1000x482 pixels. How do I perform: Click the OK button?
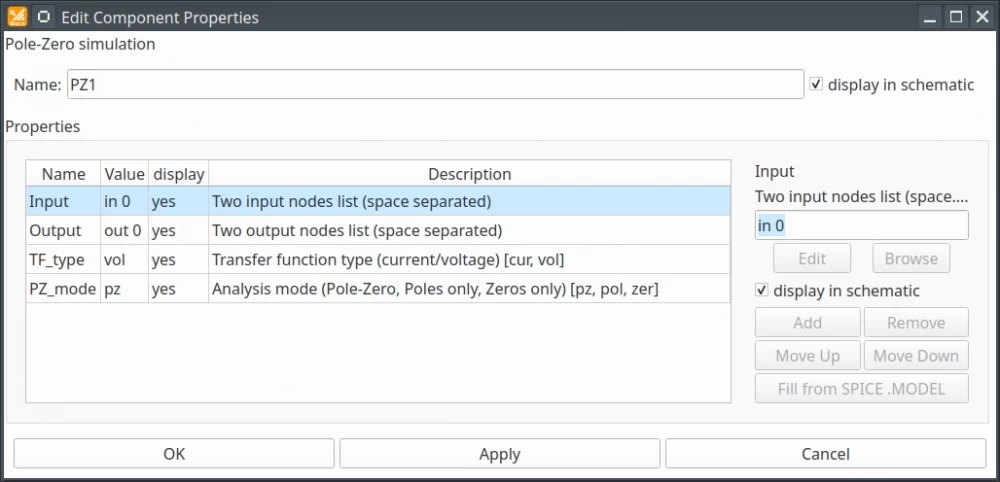[x=174, y=454]
